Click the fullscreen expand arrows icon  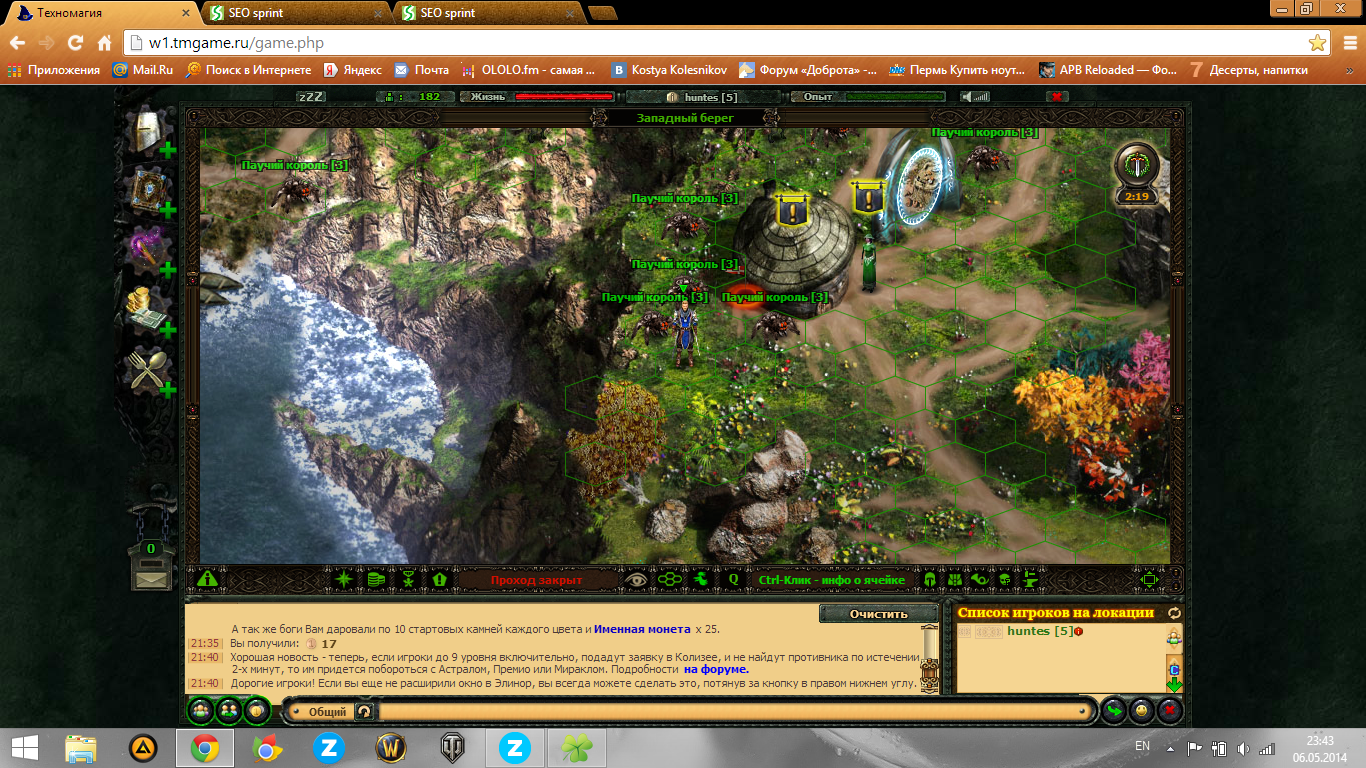click(1150, 579)
